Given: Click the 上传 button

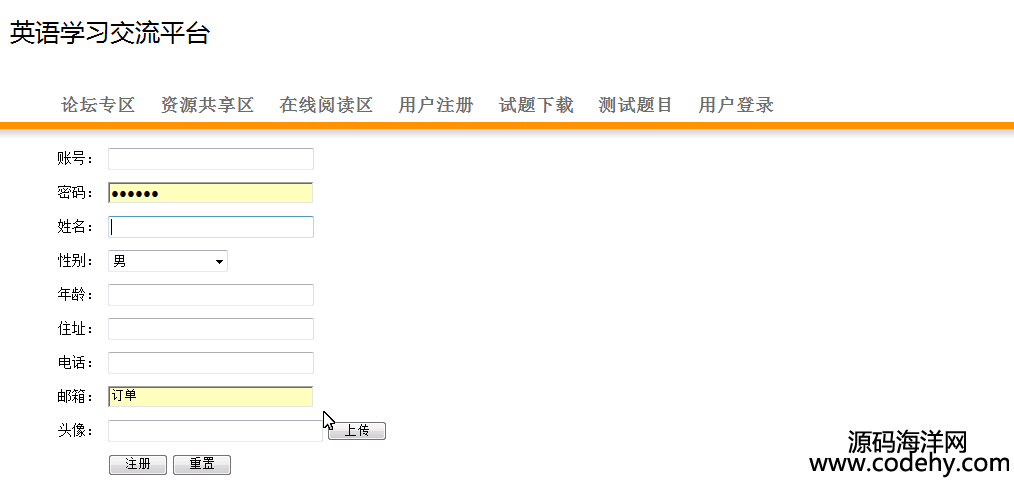Looking at the screenshot, I should (x=357, y=431).
